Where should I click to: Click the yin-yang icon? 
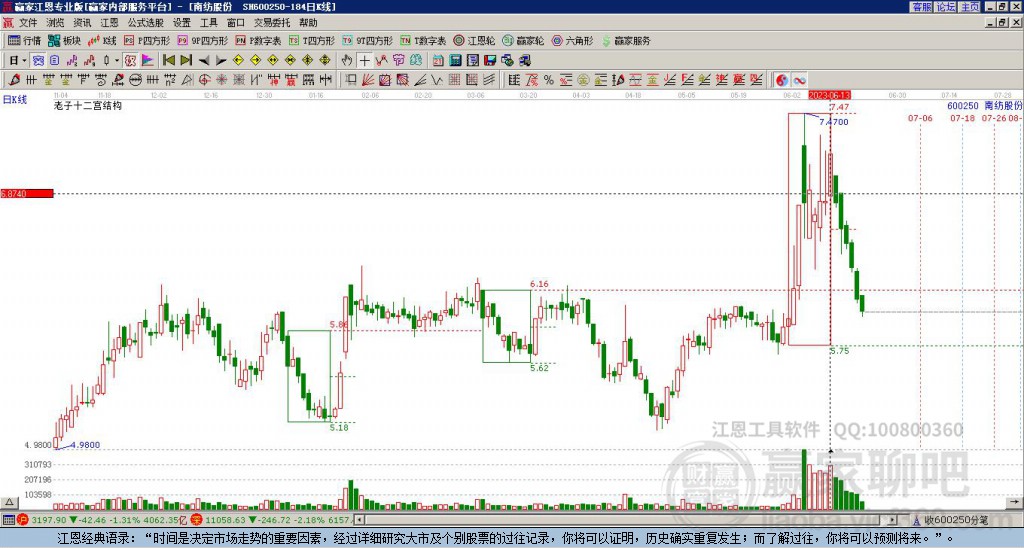click(781, 80)
